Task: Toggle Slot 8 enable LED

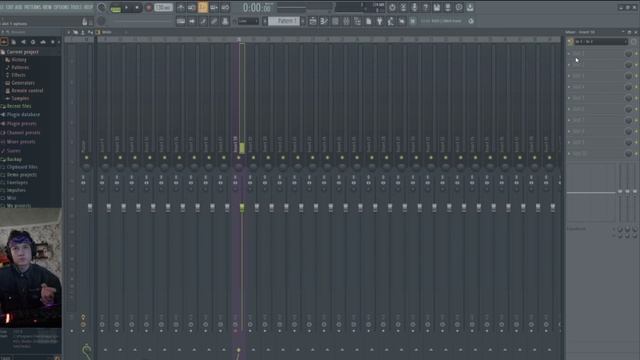Action: tap(636, 131)
